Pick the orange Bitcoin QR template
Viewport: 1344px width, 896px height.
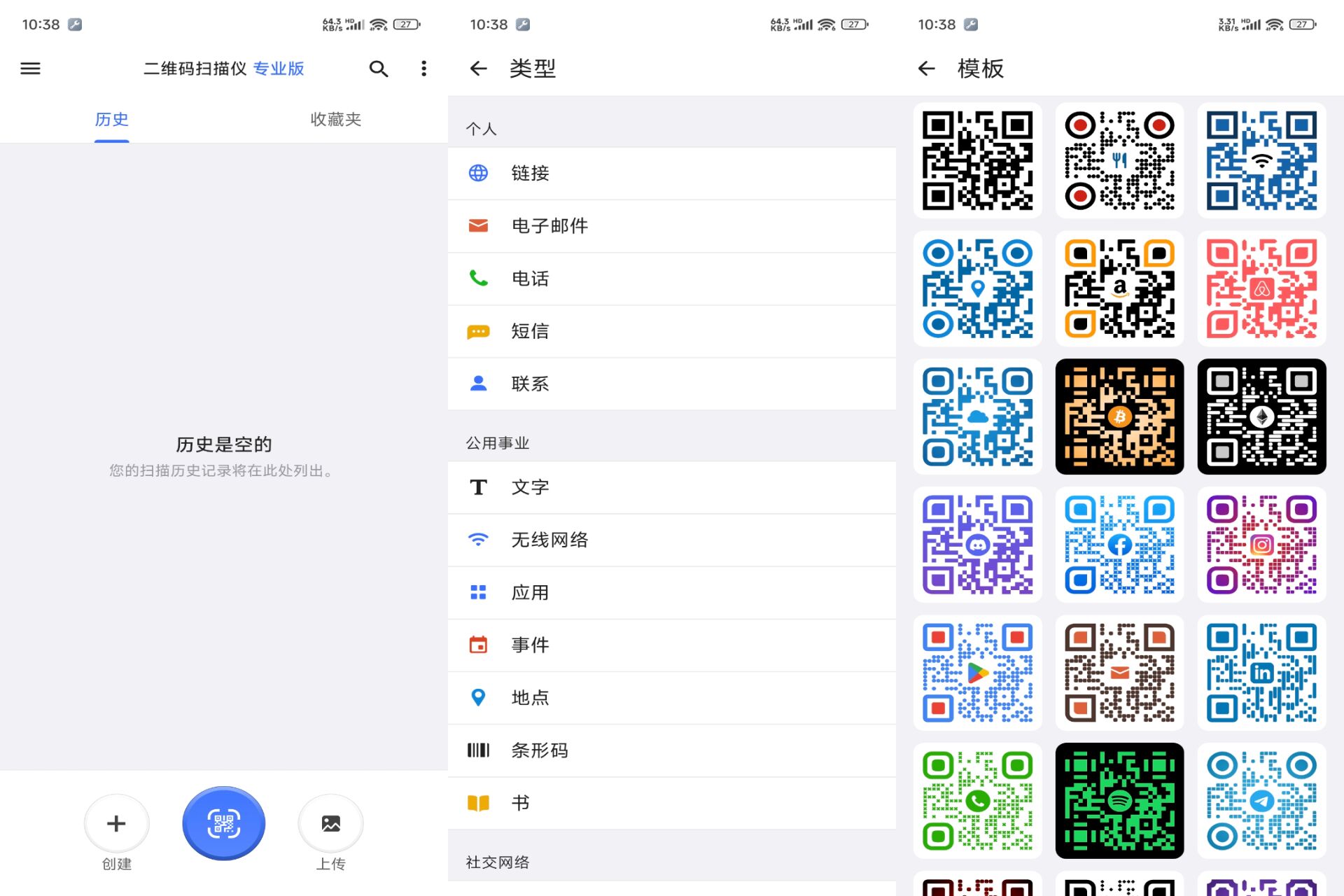(1119, 416)
